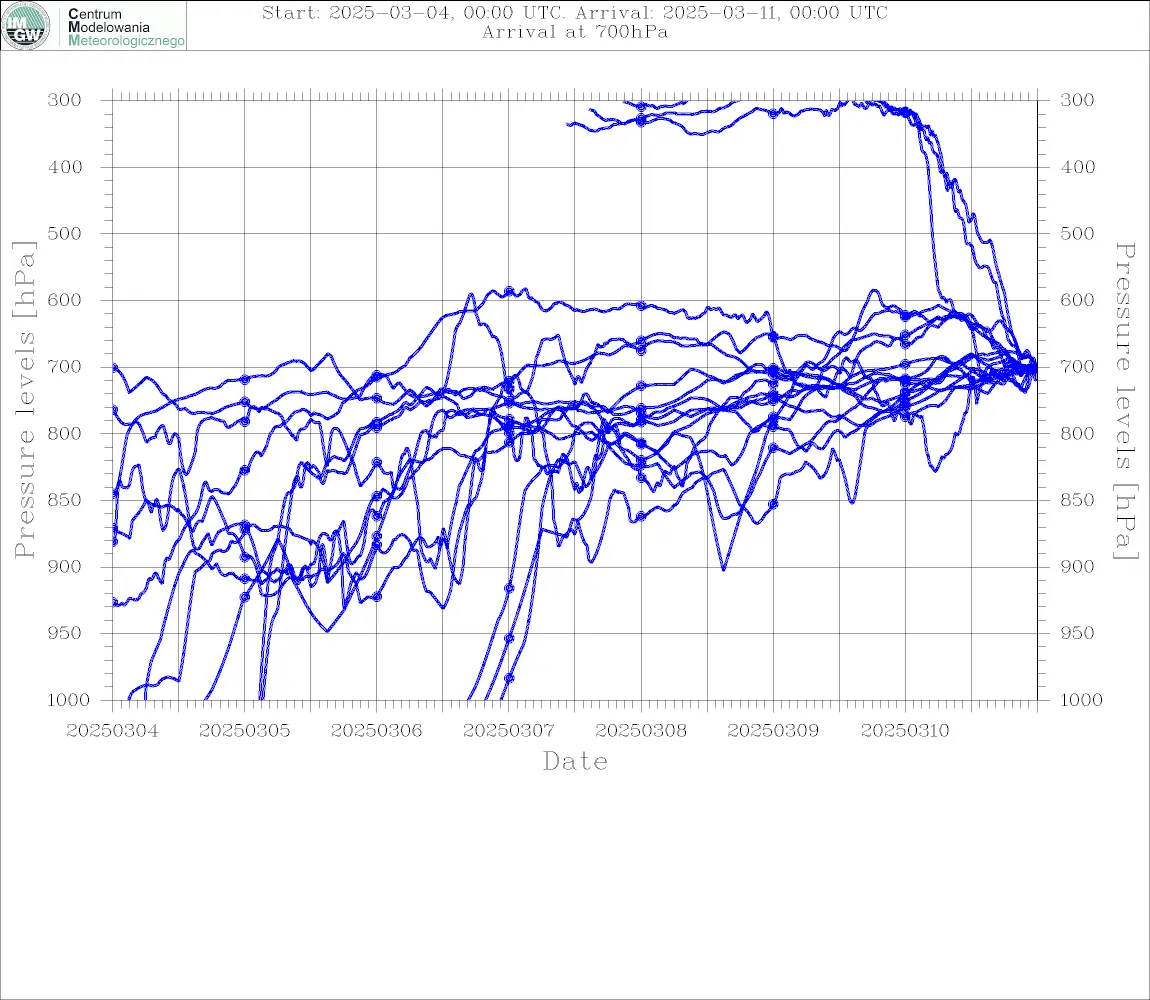Click the 'Arrival at 700hPa' subtitle
1150x1000 pixels.
(x=575, y=32)
